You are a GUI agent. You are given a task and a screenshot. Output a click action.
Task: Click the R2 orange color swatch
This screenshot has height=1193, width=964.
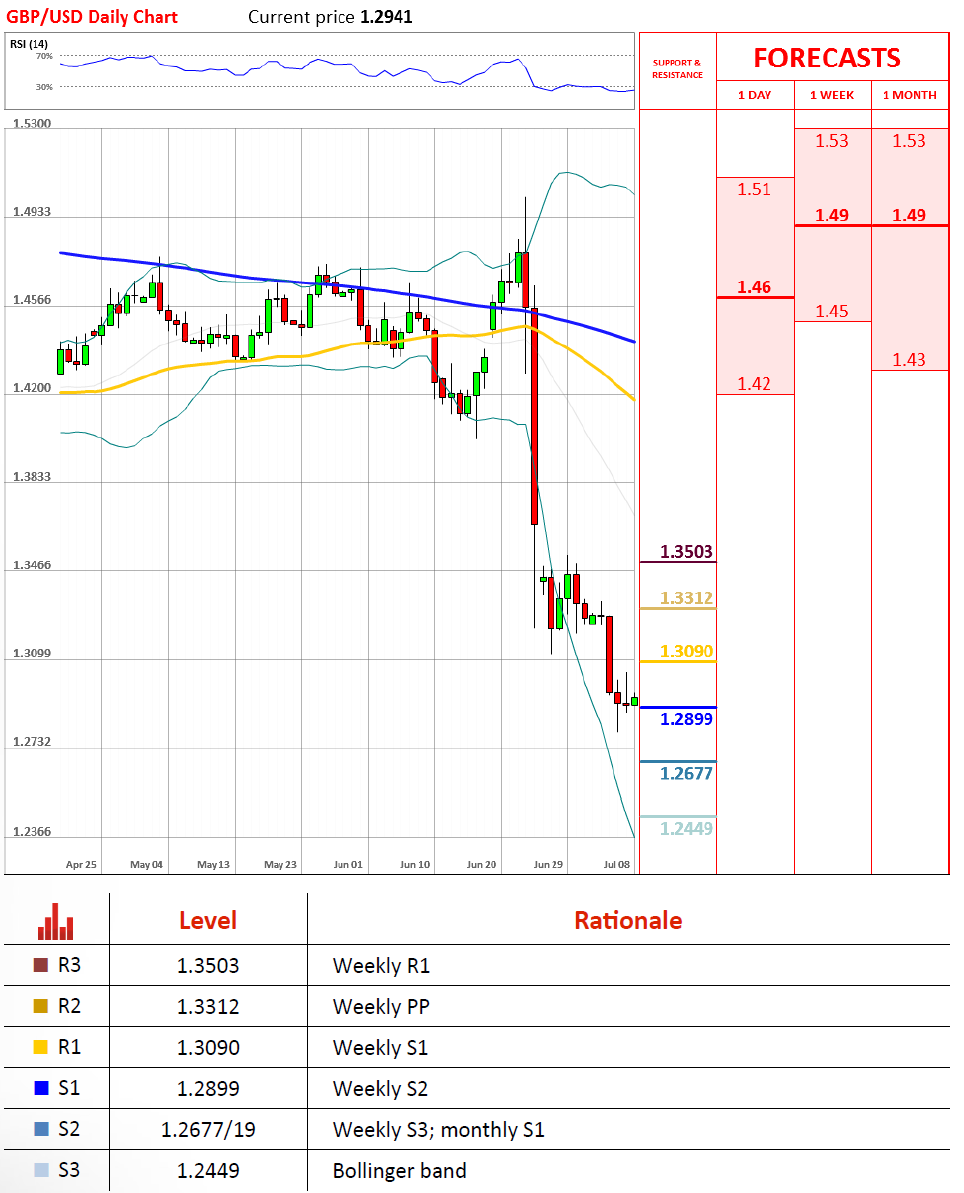tap(41, 1006)
